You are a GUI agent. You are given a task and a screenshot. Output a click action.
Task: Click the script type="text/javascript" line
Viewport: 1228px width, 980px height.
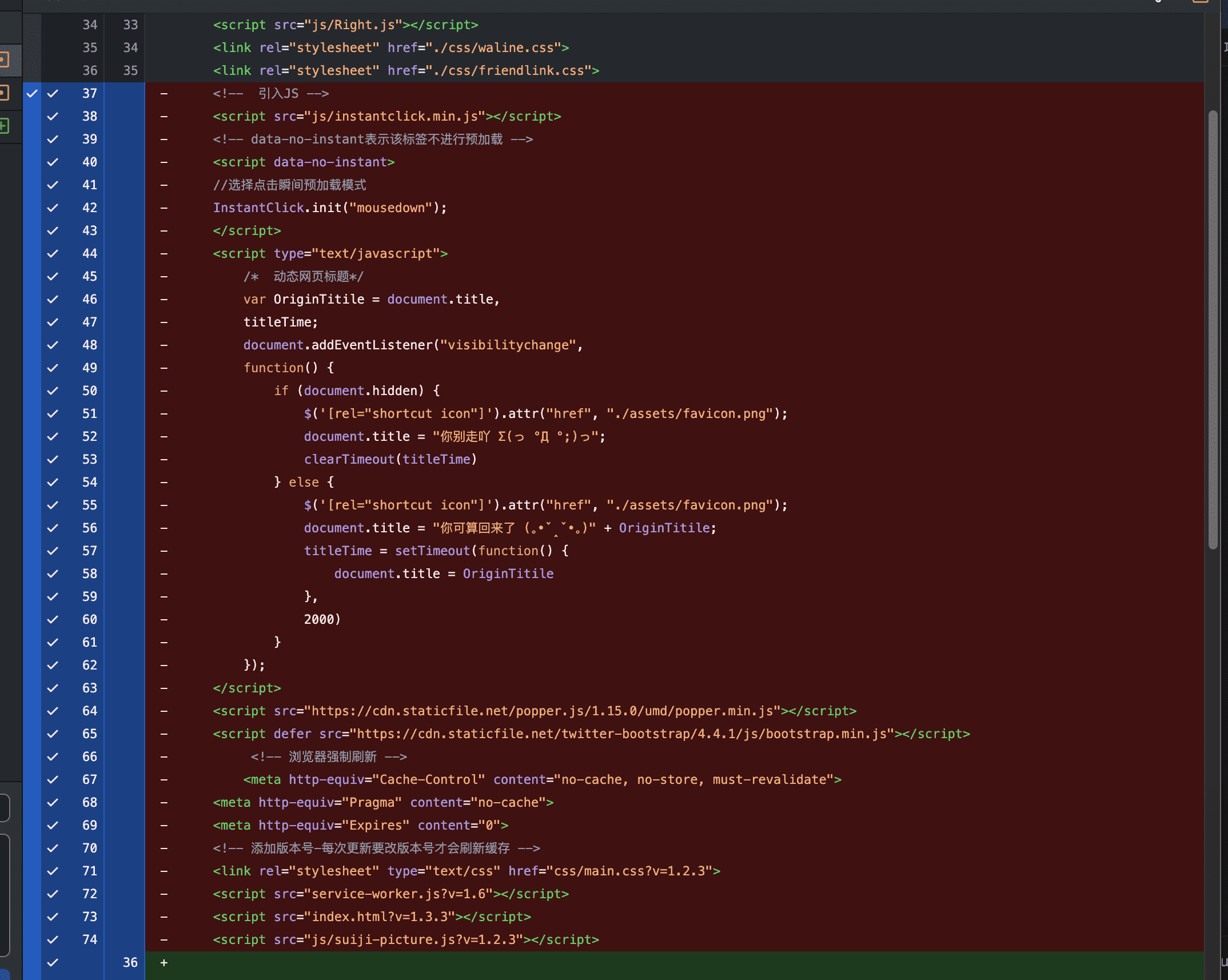click(330, 253)
